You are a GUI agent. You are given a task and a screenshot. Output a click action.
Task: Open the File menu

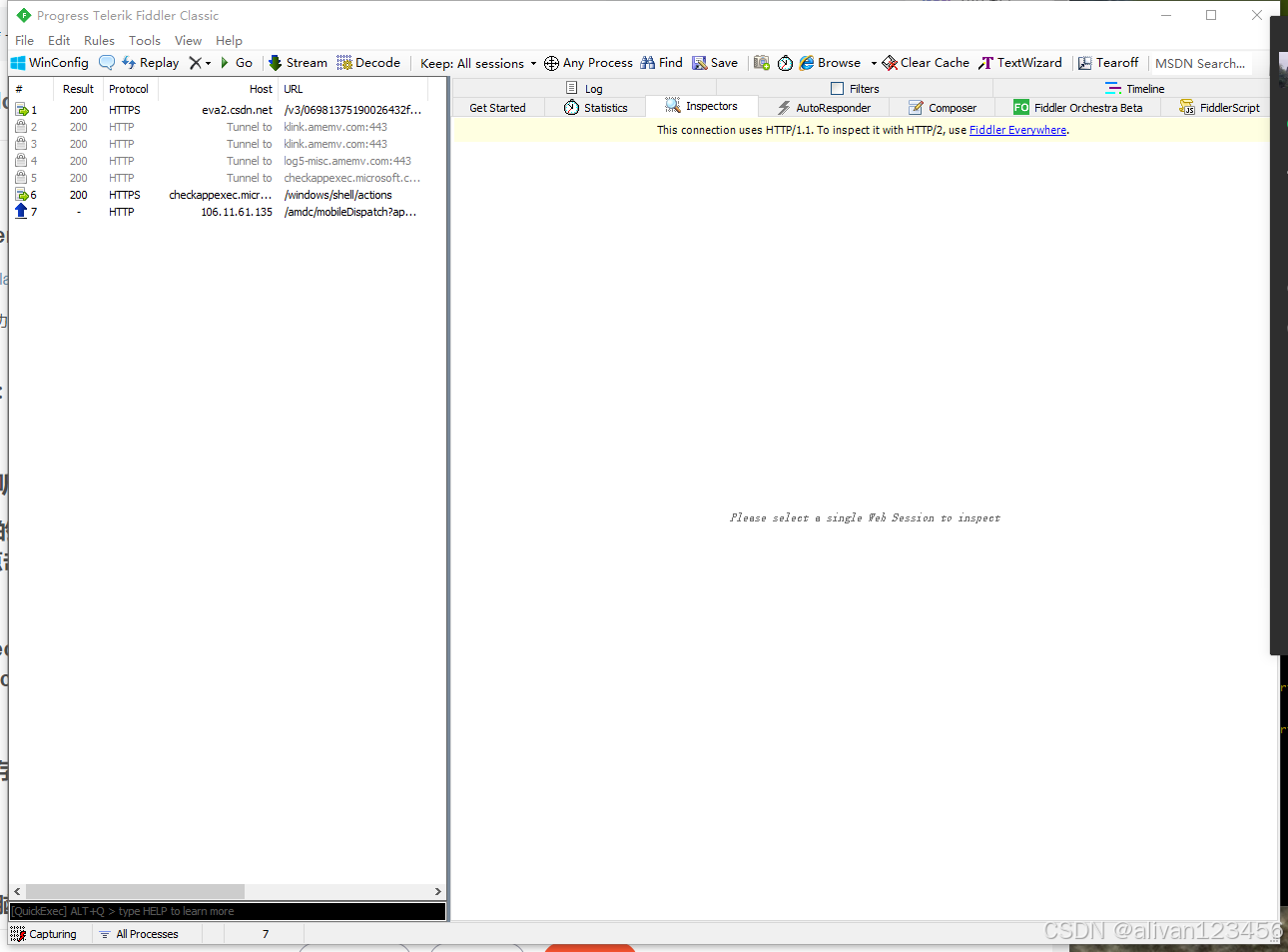tap(25, 41)
